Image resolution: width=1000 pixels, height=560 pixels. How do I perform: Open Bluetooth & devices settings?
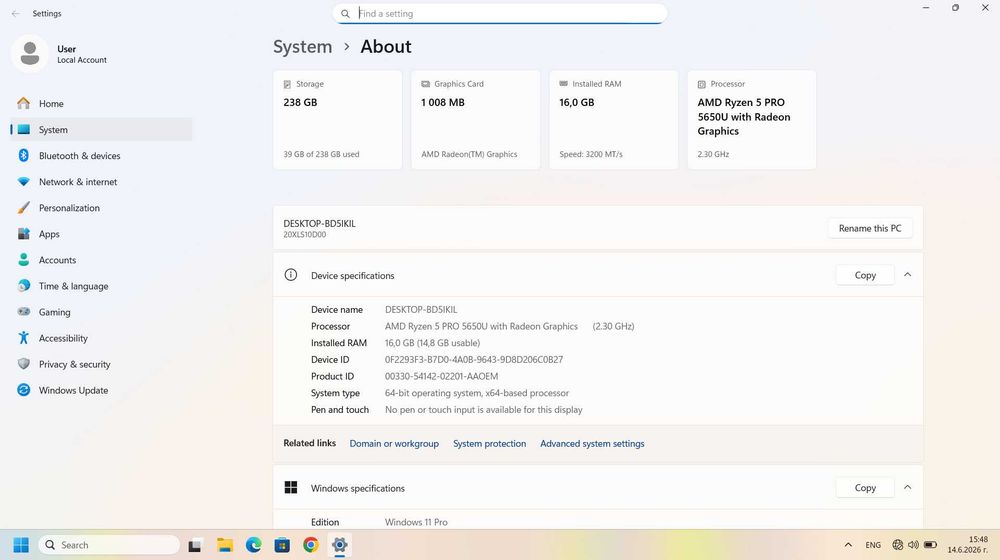click(x=101, y=156)
